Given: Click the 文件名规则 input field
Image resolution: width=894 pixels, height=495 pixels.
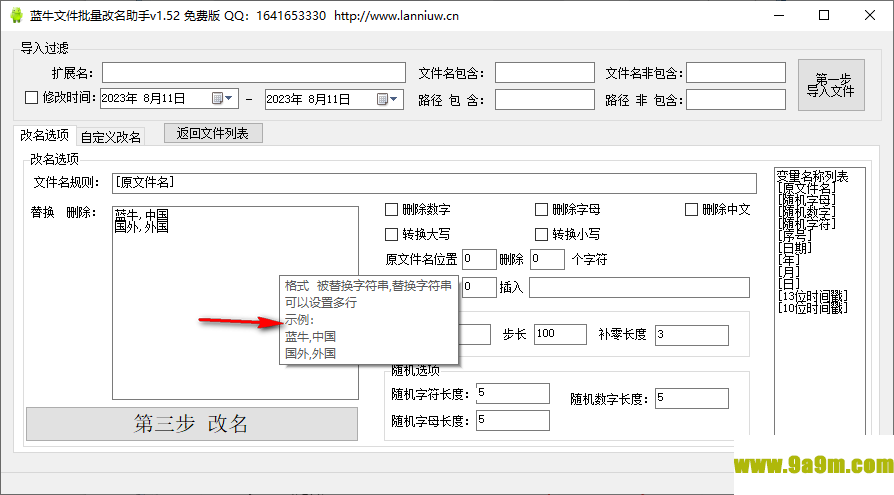Looking at the screenshot, I should coord(434,183).
